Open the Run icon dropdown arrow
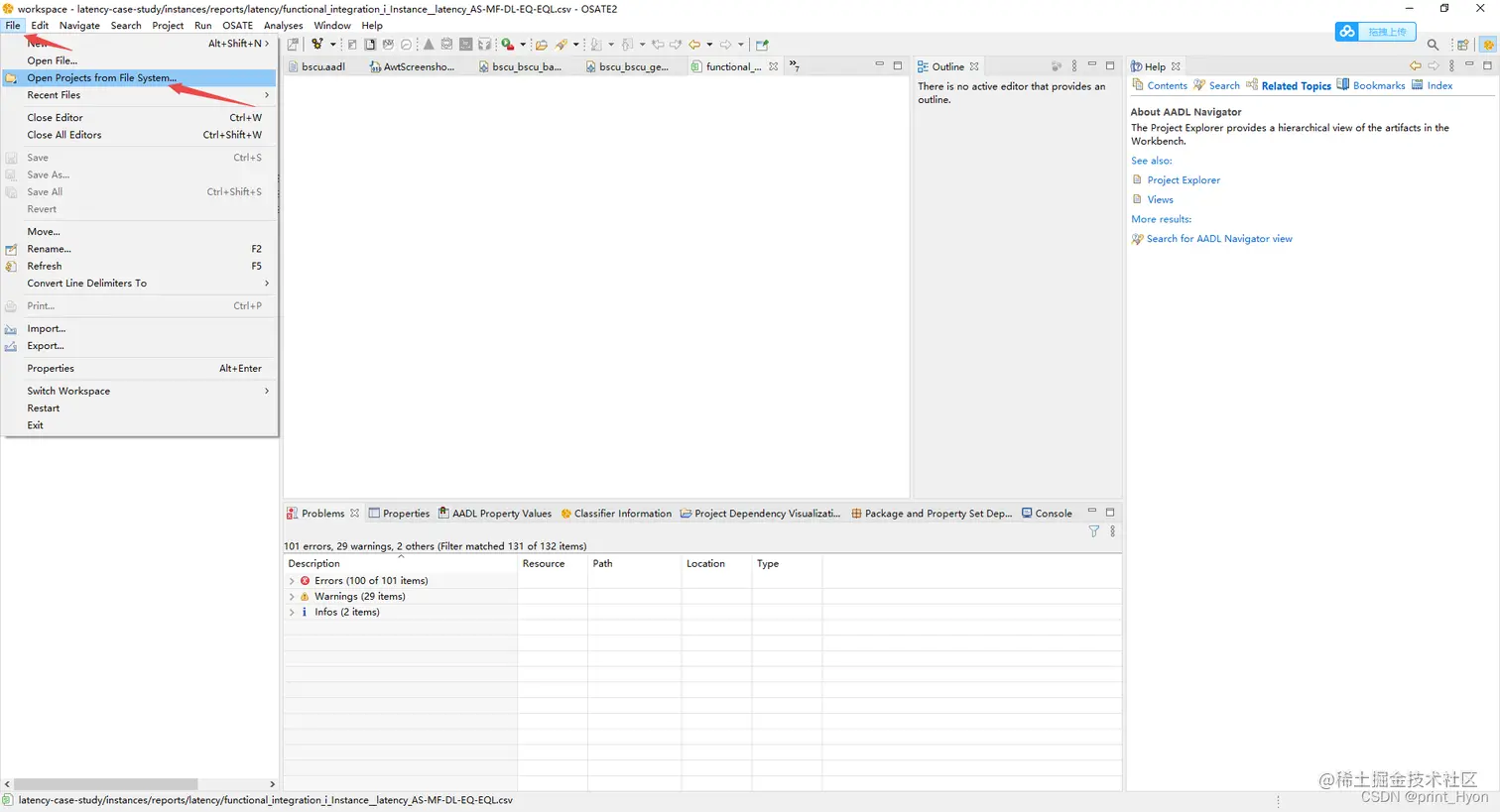This screenshot has width=1500, height=812. click(523, 45)
